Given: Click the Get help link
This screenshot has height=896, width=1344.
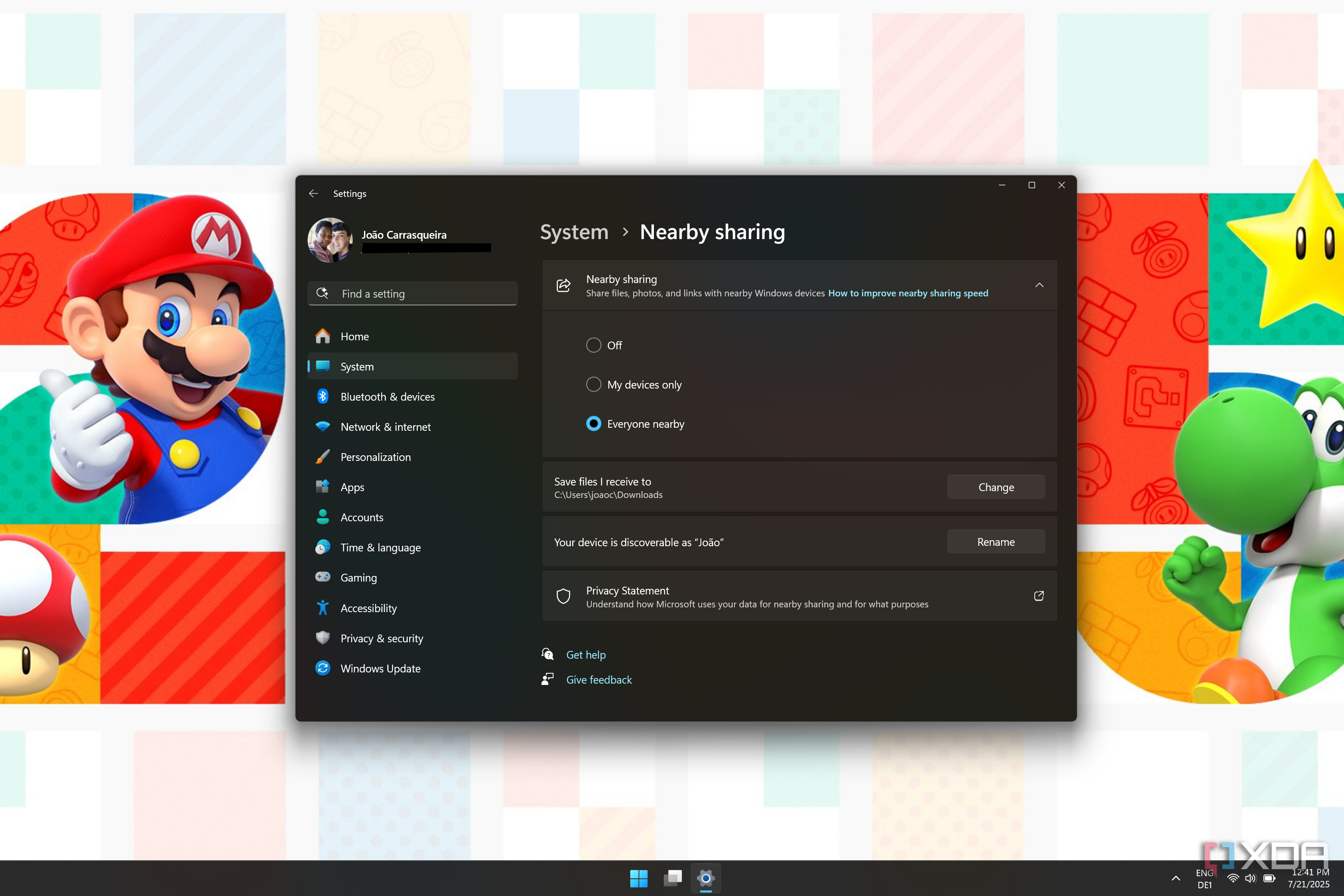Looking at the screenshot, I should click(586, 655).
